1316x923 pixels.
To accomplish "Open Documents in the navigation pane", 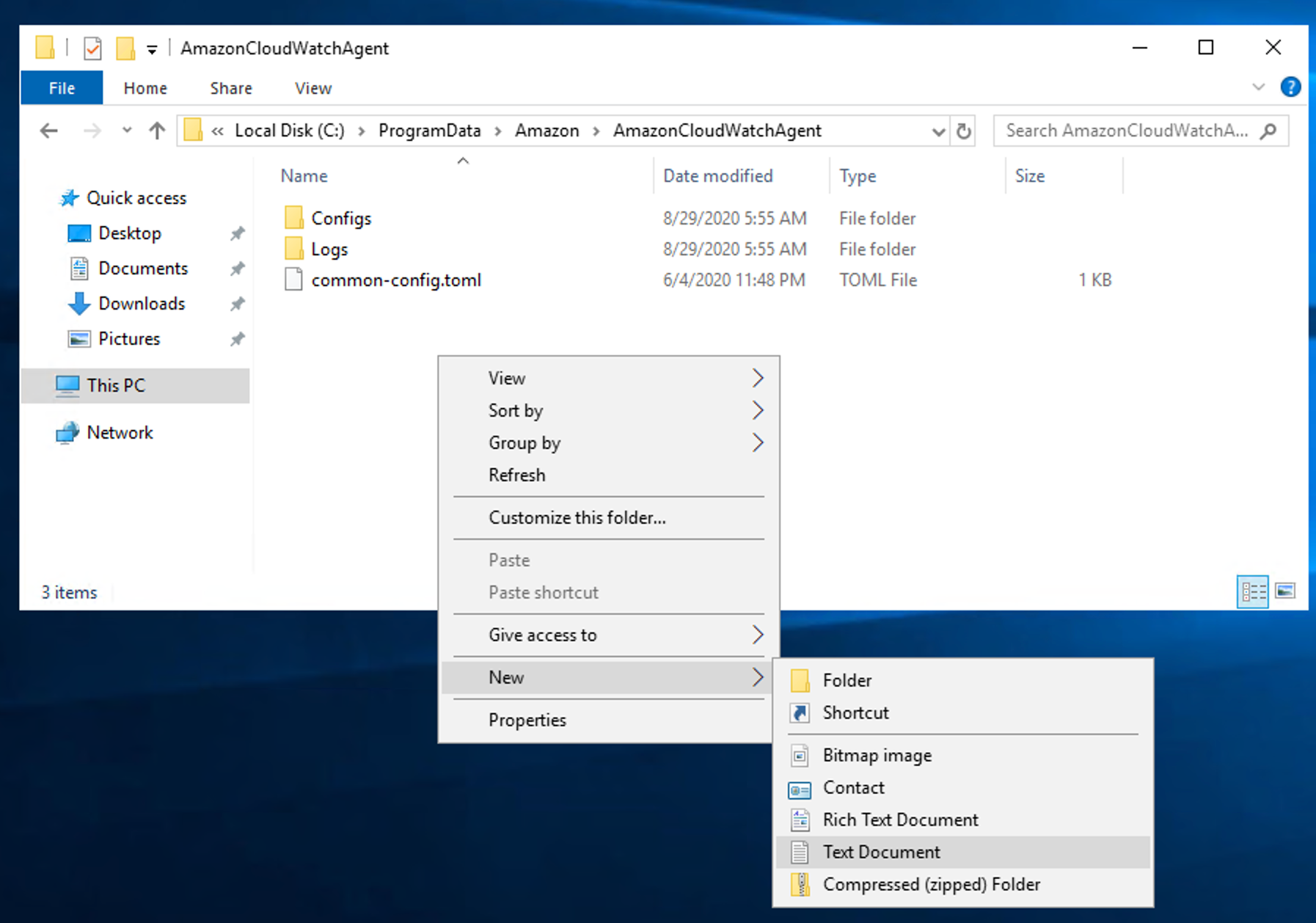I will point(143,269).
